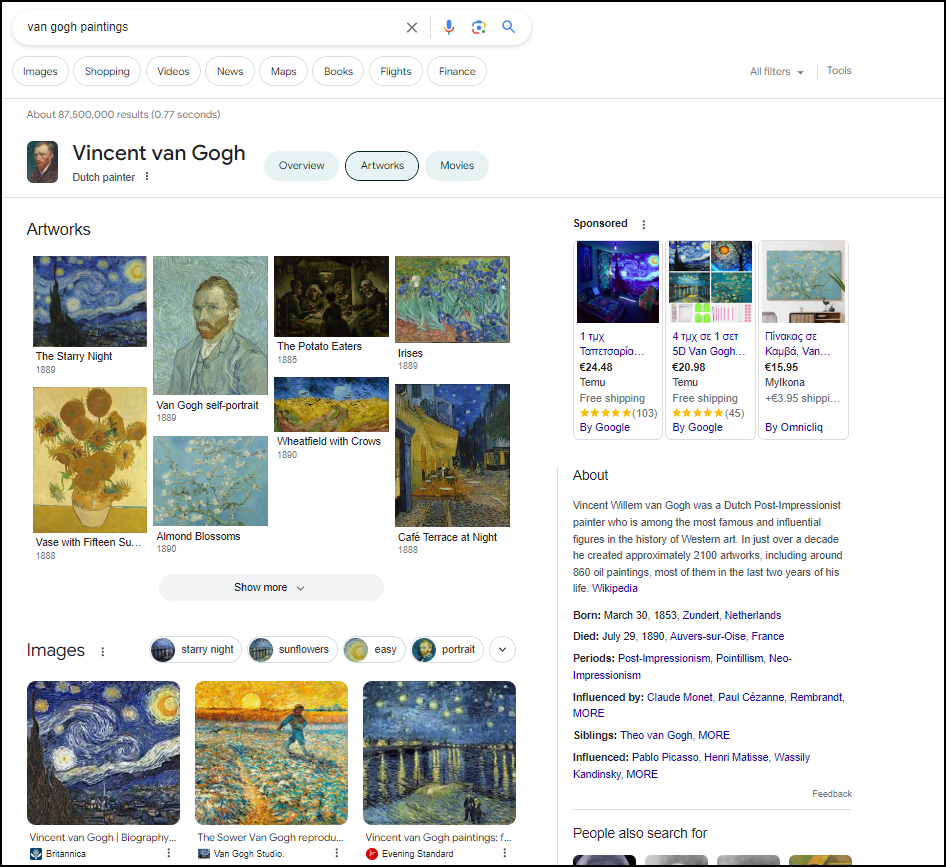Follow the Auvers-sur-Oise link

tap(708, 637)
